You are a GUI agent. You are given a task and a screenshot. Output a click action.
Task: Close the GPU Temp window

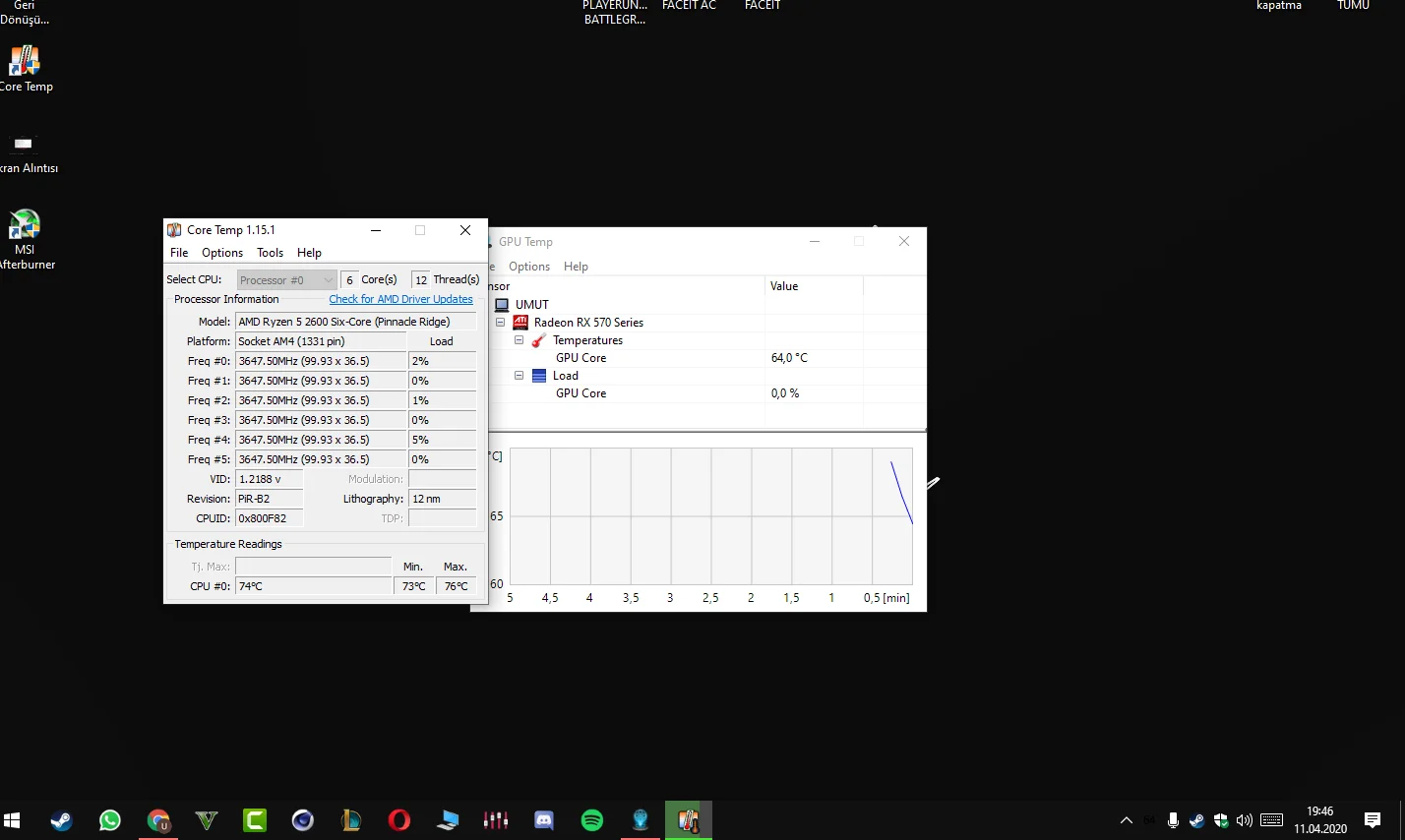(x=904, y=241)
